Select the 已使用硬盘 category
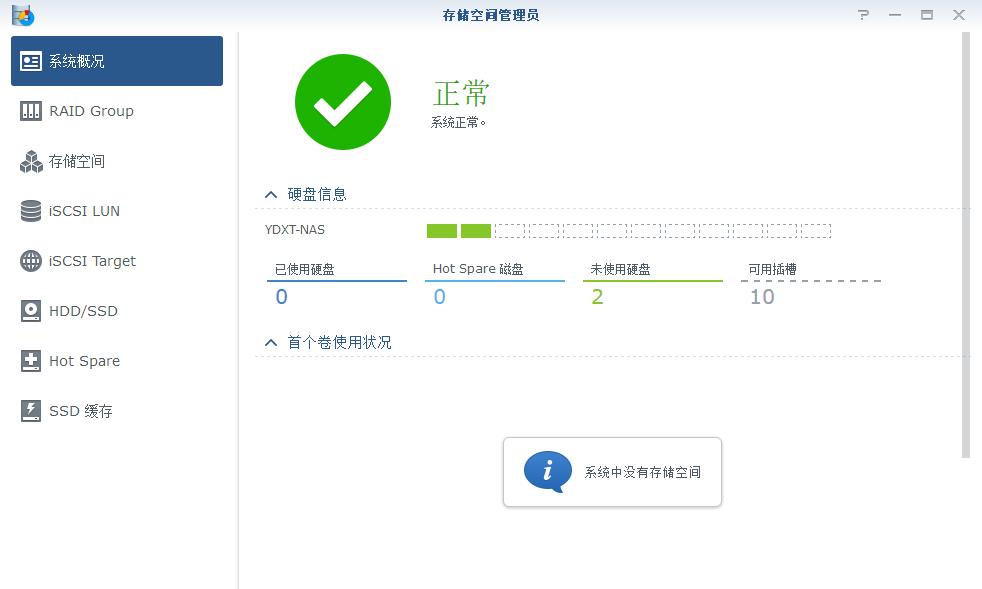982x589 pixels. click(306, 270)
